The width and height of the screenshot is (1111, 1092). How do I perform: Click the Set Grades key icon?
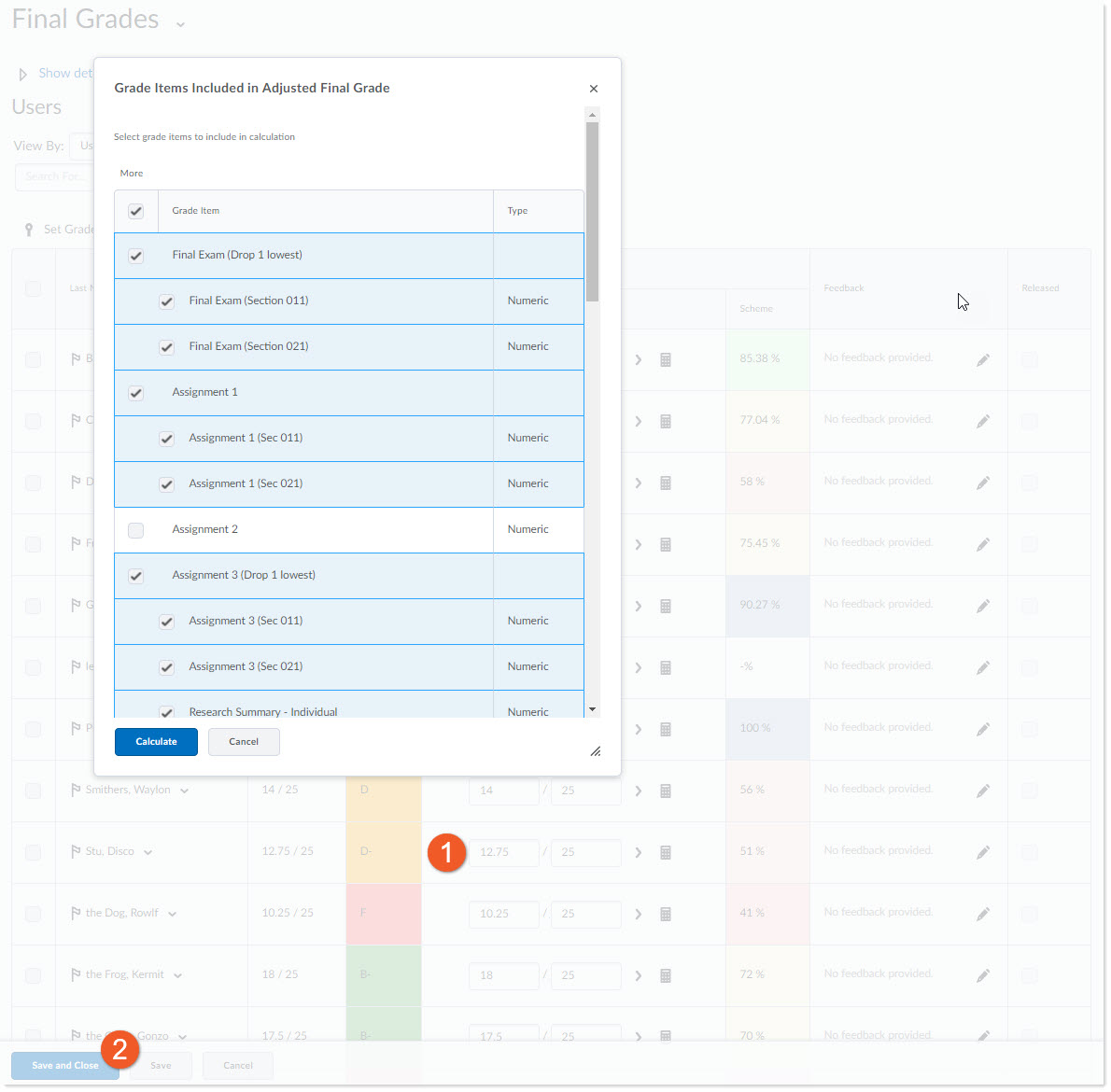pos(29,230)
